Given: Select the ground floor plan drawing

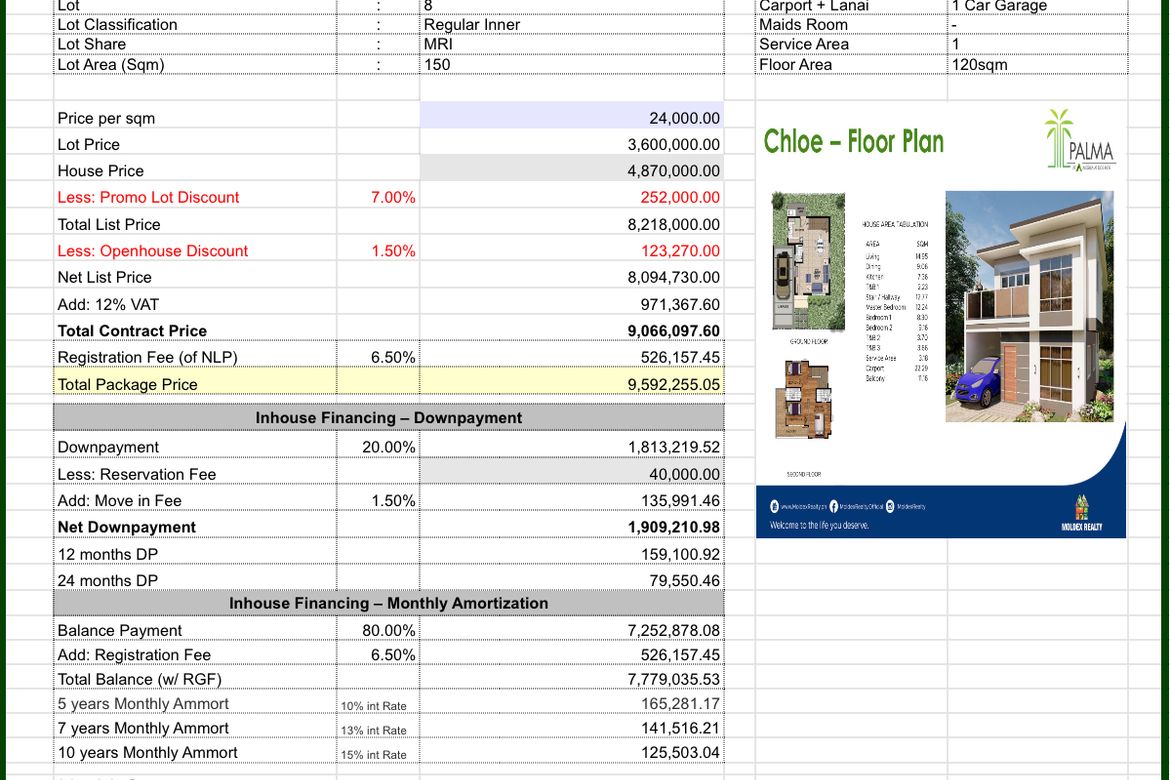Looking at the screenshot, I should pyautogui.click(x=808, y=261).
